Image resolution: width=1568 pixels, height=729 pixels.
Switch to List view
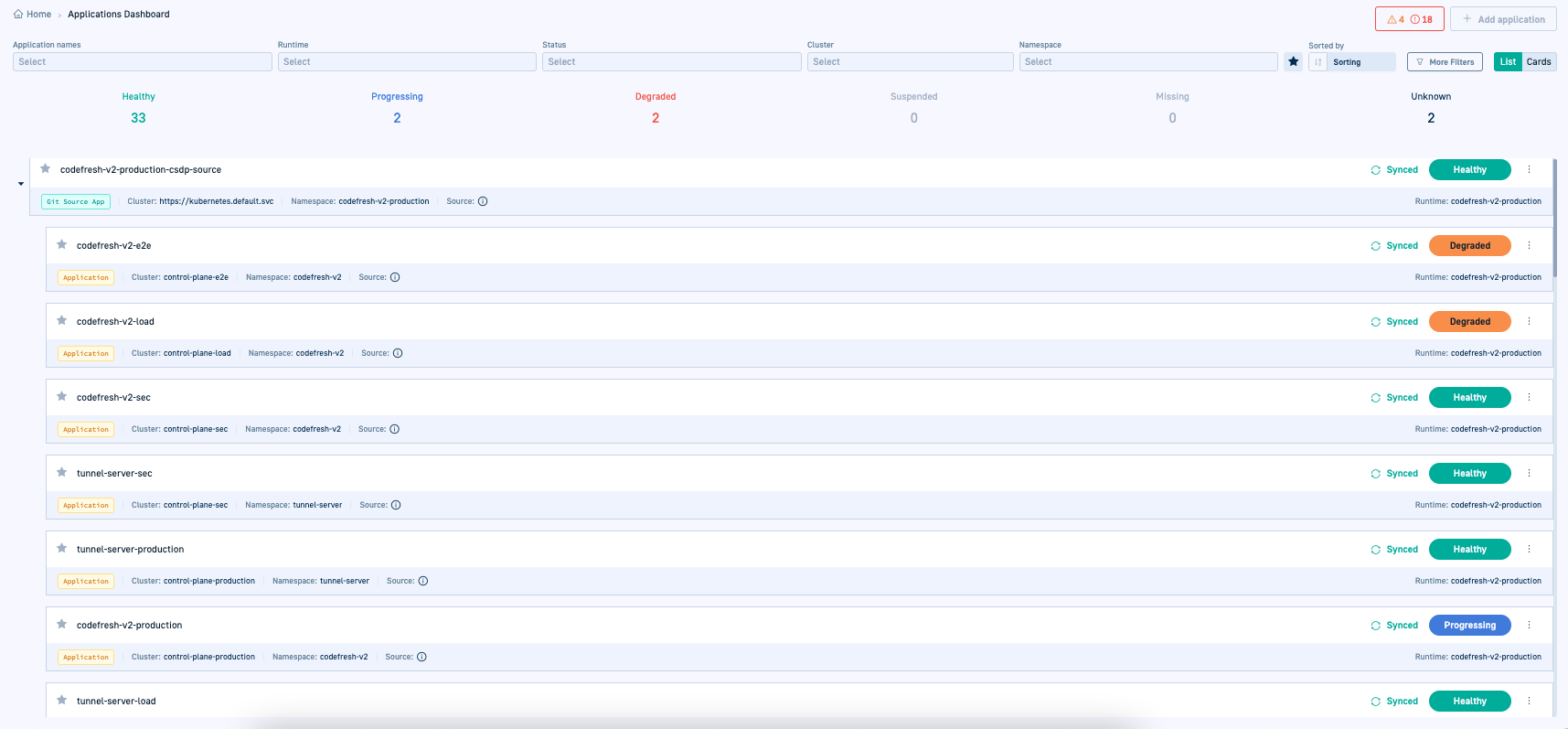coord(1508,62)
